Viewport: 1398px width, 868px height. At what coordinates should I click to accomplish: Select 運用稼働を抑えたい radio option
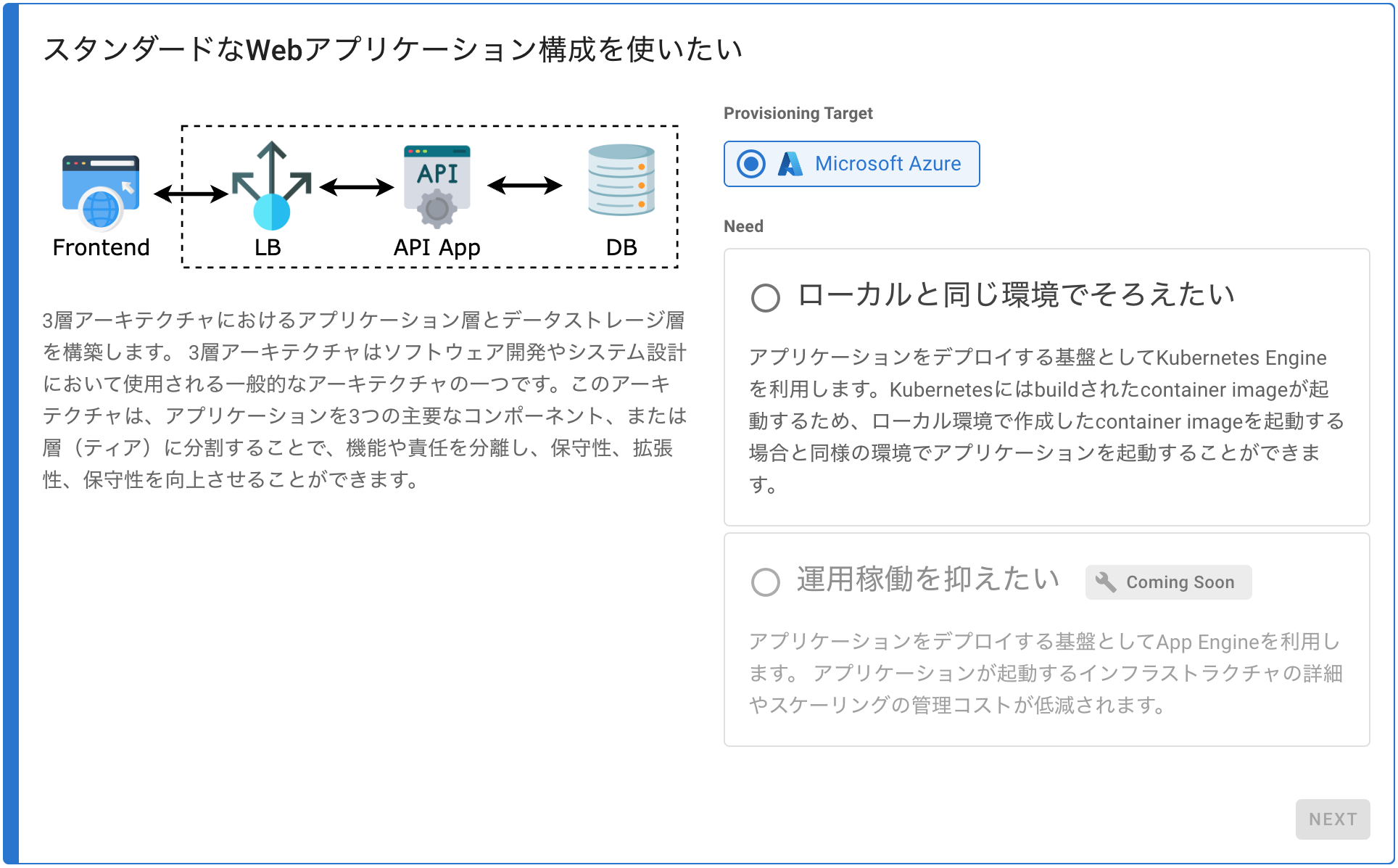tap(766, 582)
